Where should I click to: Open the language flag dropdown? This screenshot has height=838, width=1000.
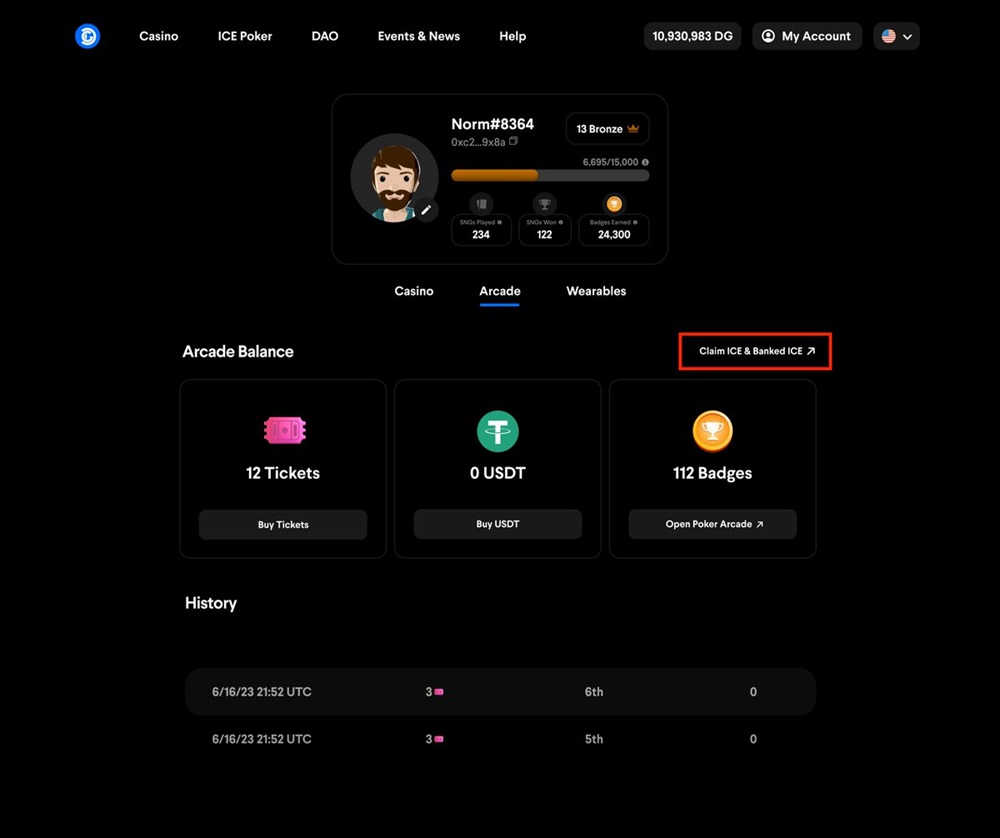coord(896,36)
